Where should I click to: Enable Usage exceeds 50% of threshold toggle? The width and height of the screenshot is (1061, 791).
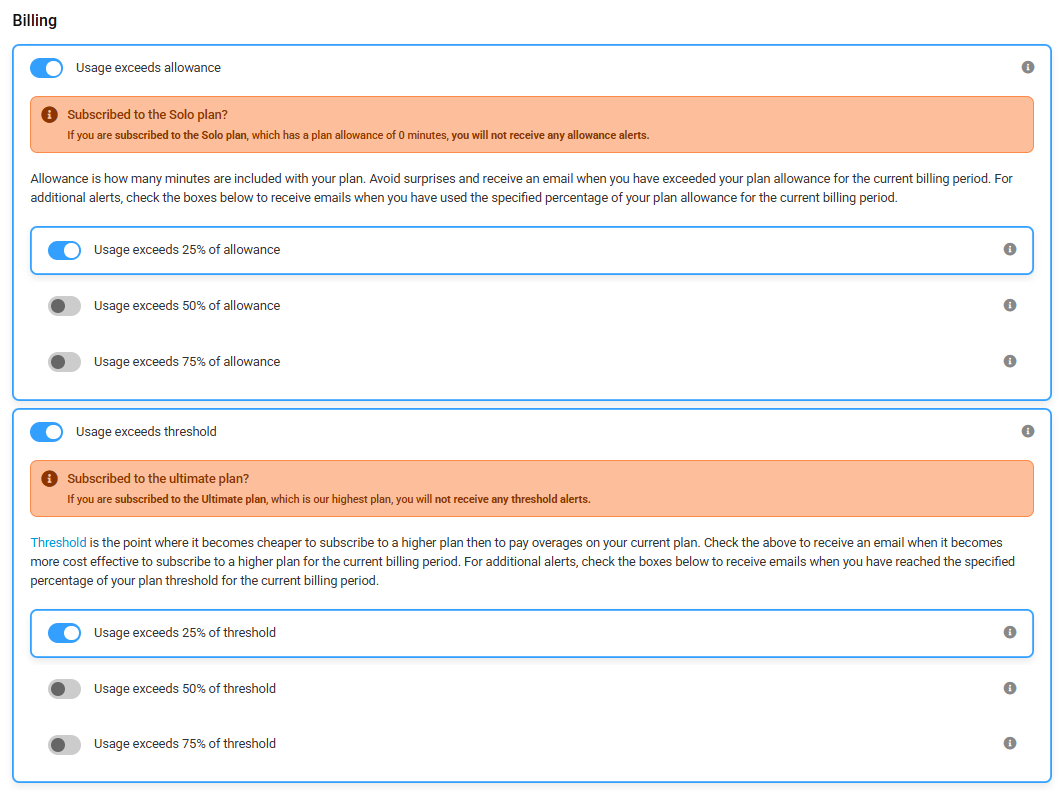(x=64, y=689)
